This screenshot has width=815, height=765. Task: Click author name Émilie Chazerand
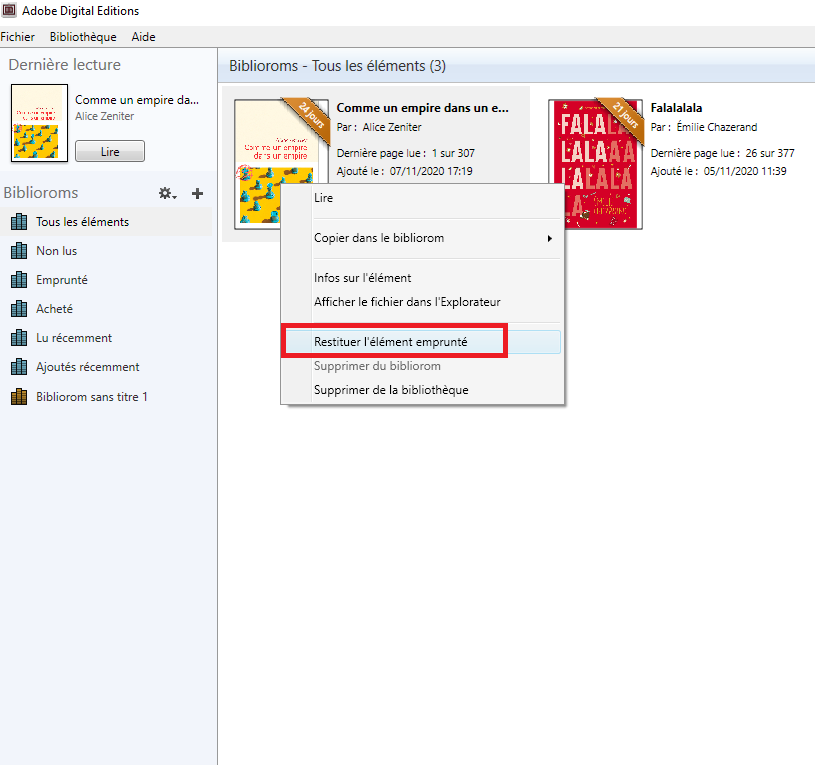point(717,127)
